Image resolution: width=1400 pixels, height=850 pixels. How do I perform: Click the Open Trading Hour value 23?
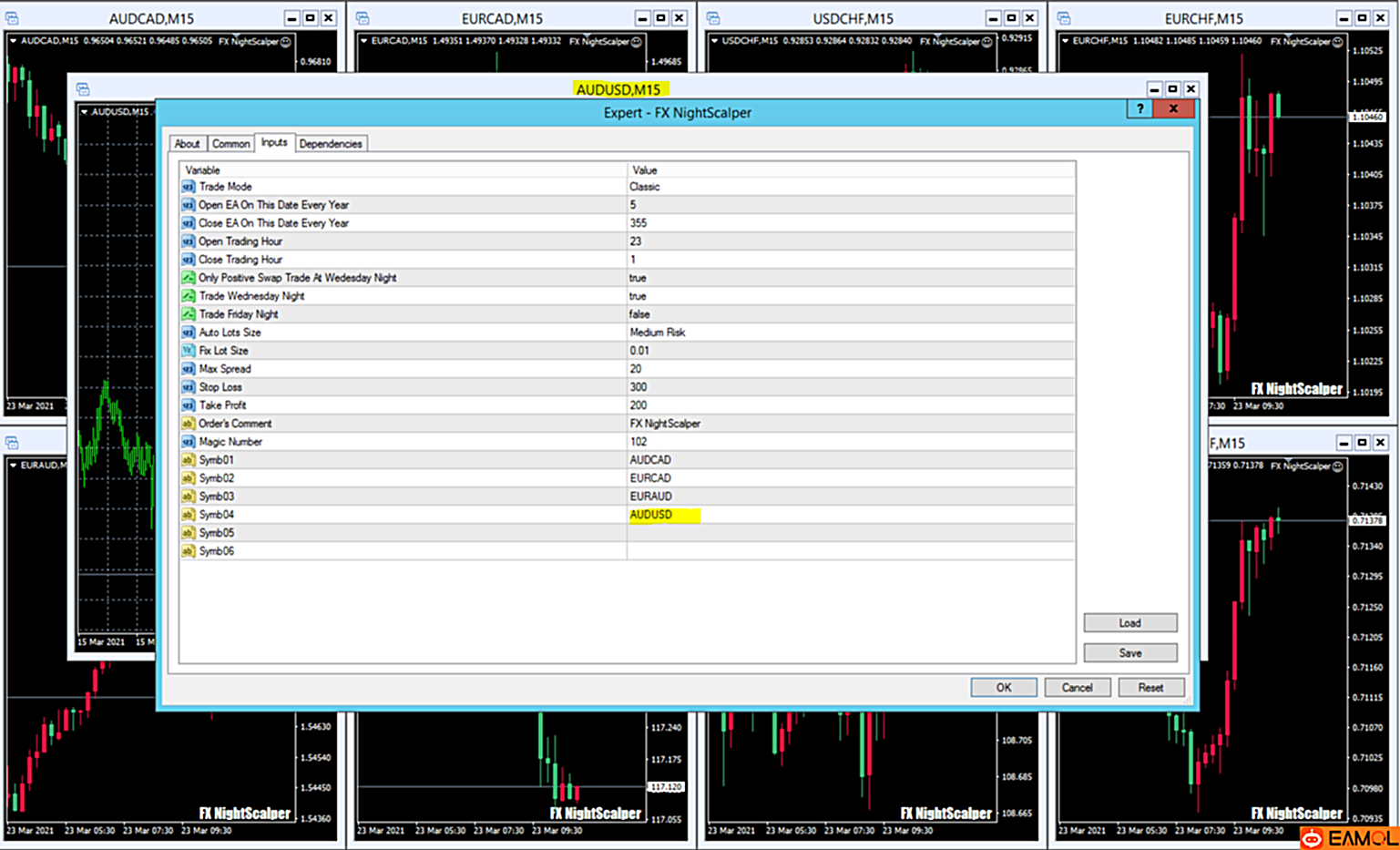(636, 241)
